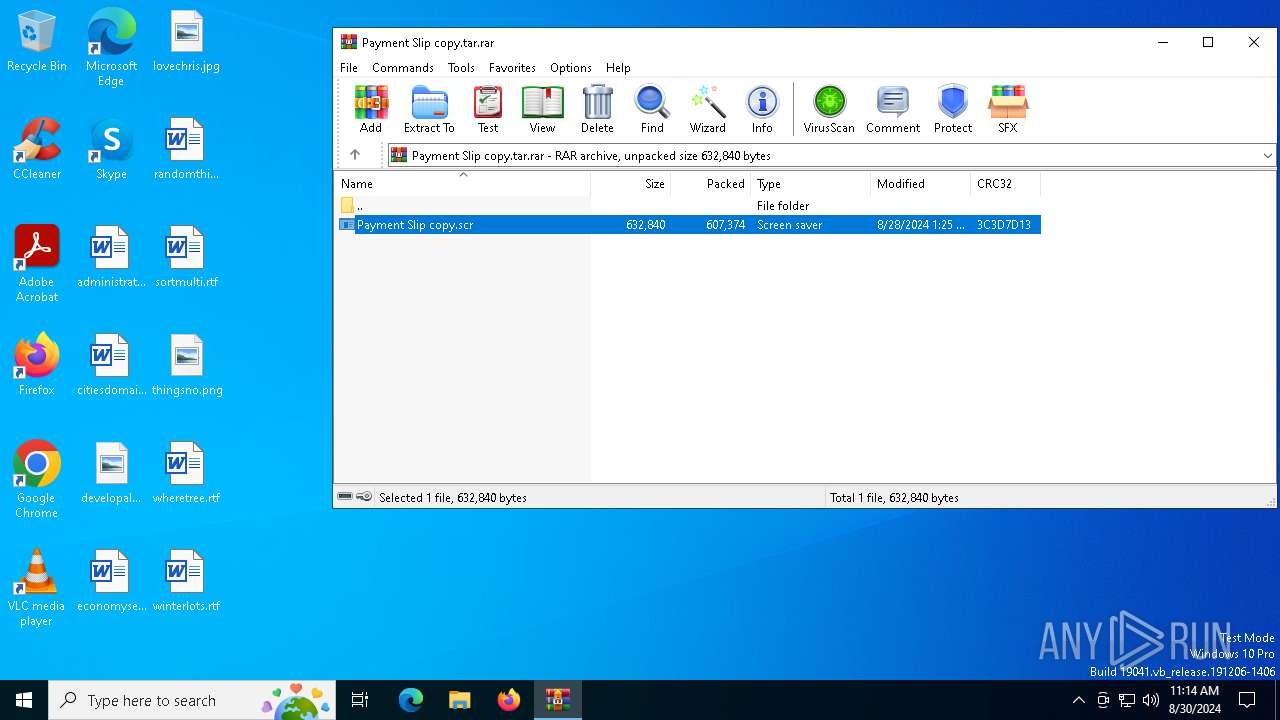Select the citiesdomai... desktop document

(x=111, y=365)
